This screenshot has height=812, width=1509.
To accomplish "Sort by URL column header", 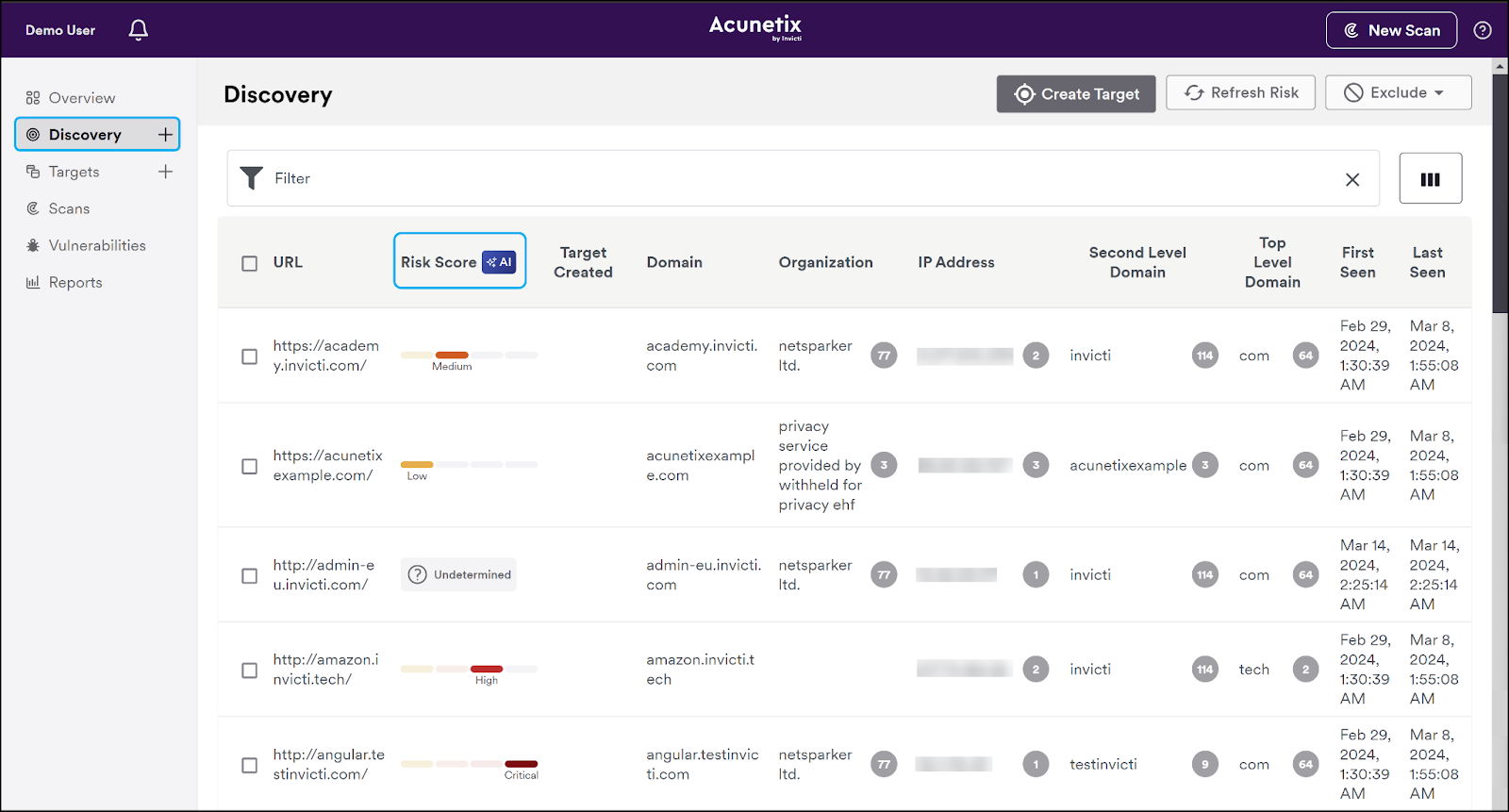I will (288, 262).
